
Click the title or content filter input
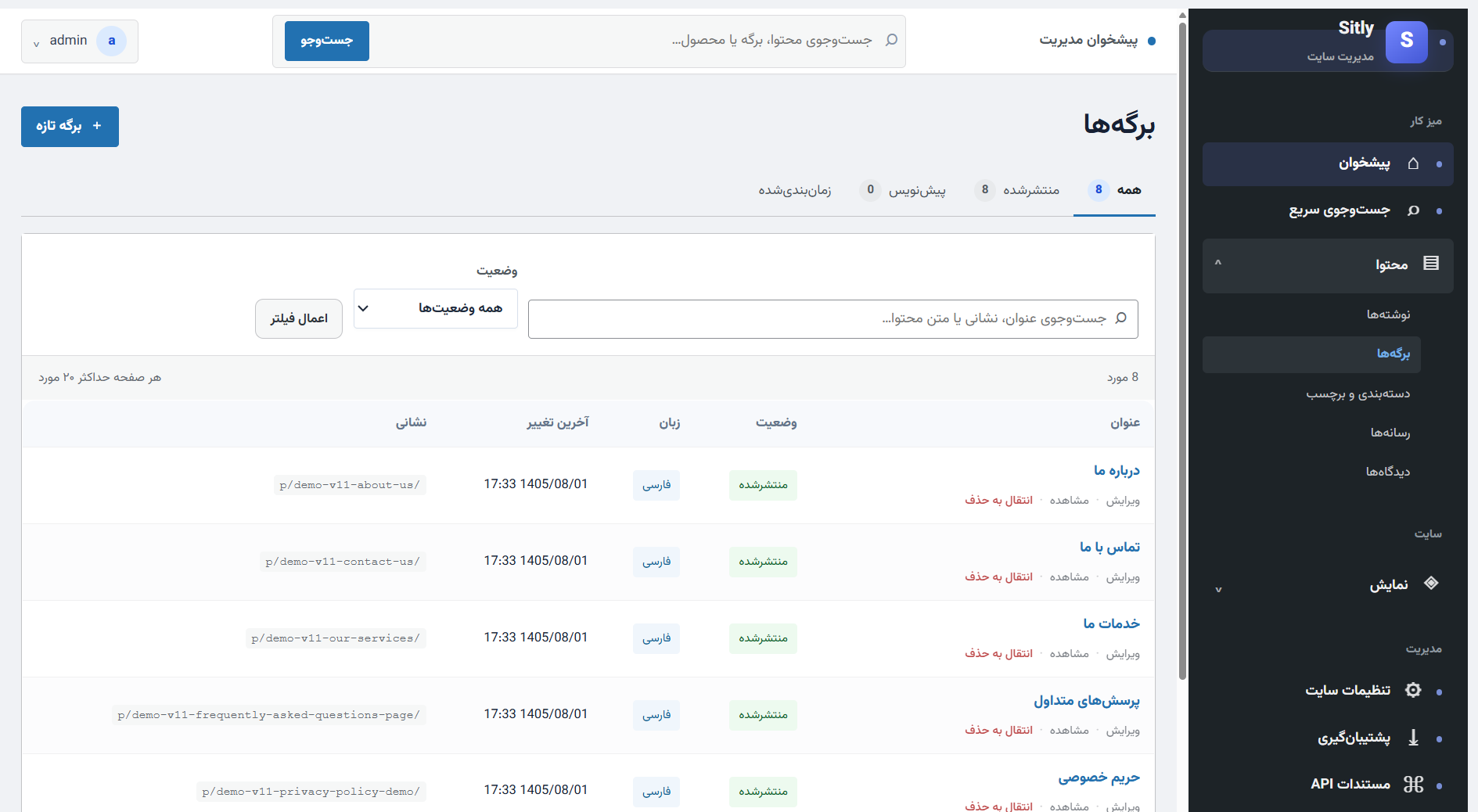(833, 319)
